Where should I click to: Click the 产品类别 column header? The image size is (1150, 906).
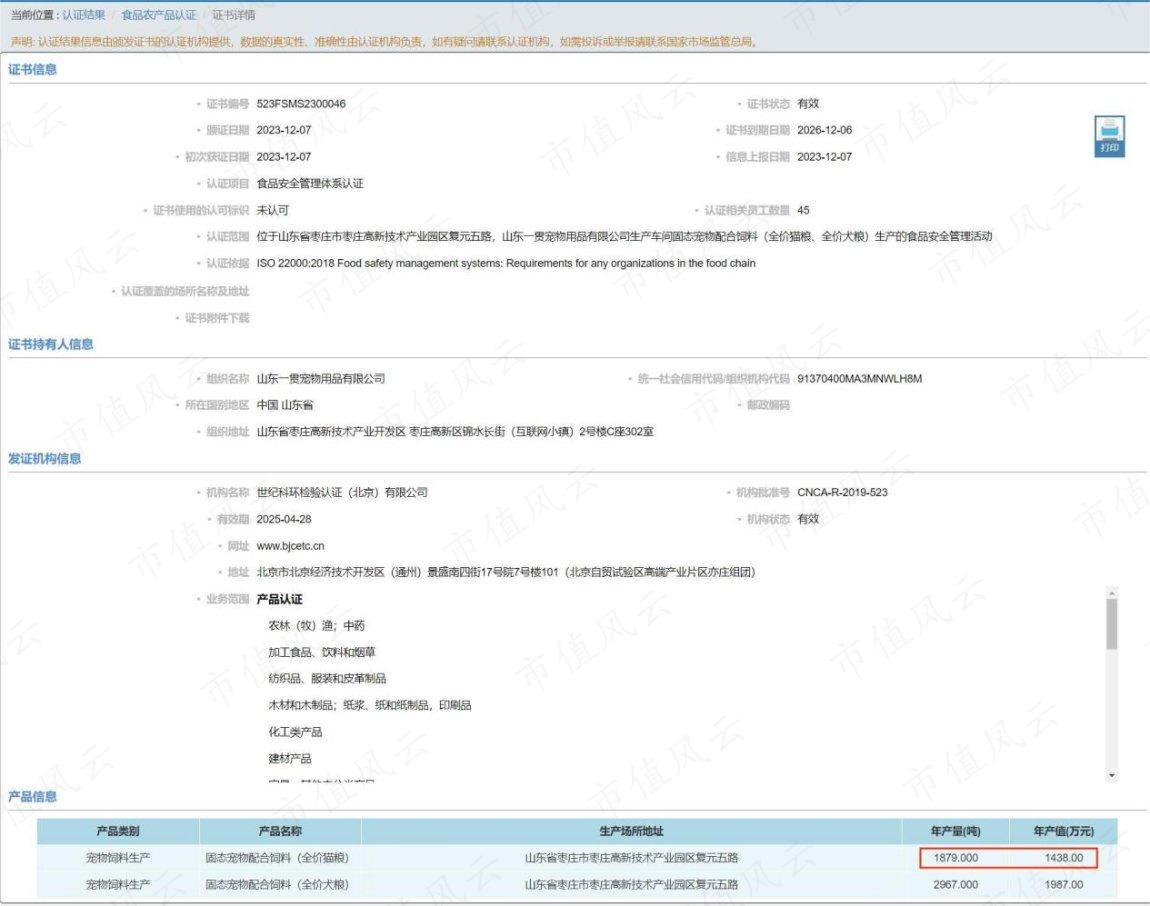tap(117, 831)
